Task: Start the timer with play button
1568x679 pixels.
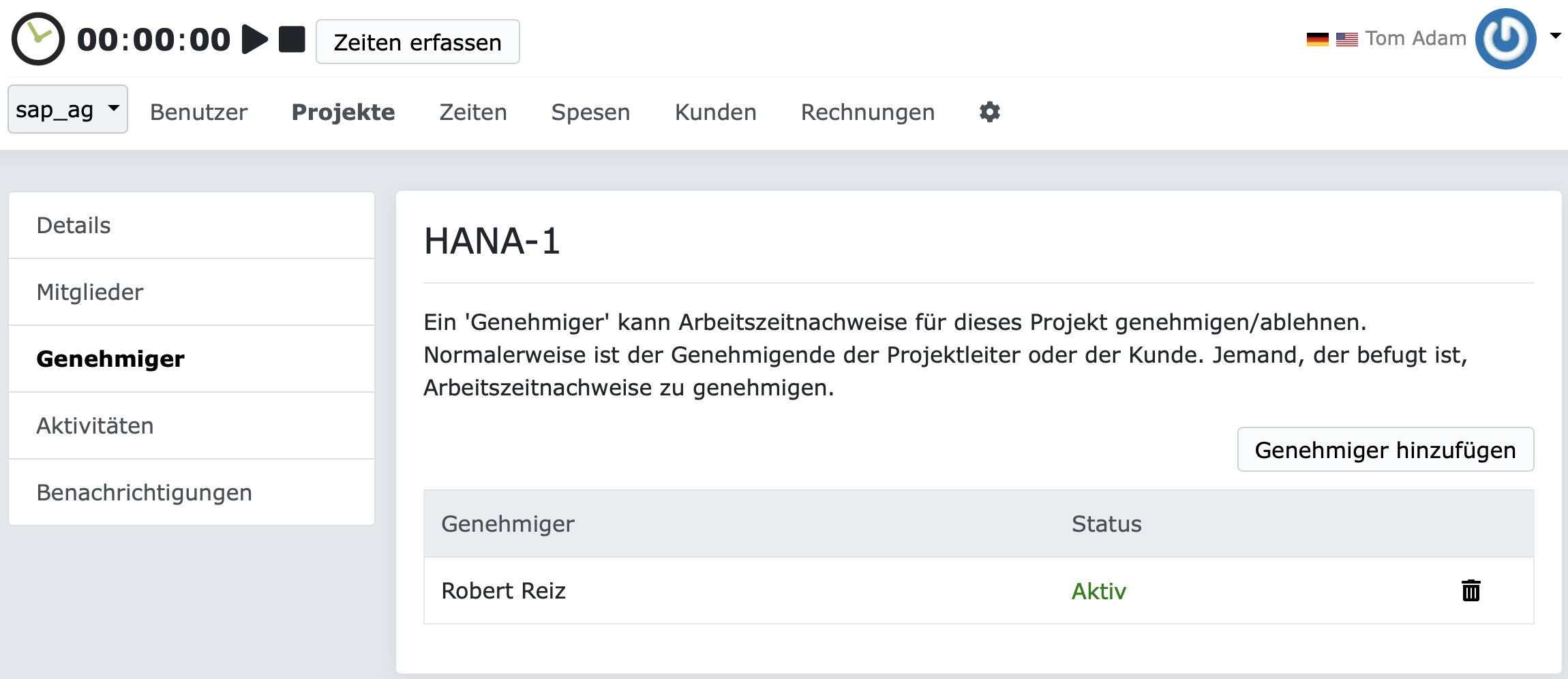Action: click(255, 40)
